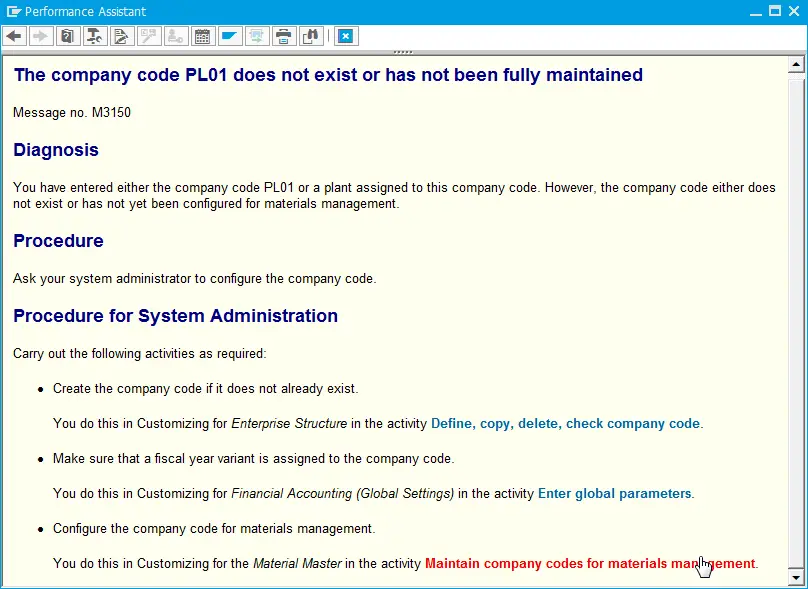Click the greyed user key icon
808x589 pixels.
point(176,37)
